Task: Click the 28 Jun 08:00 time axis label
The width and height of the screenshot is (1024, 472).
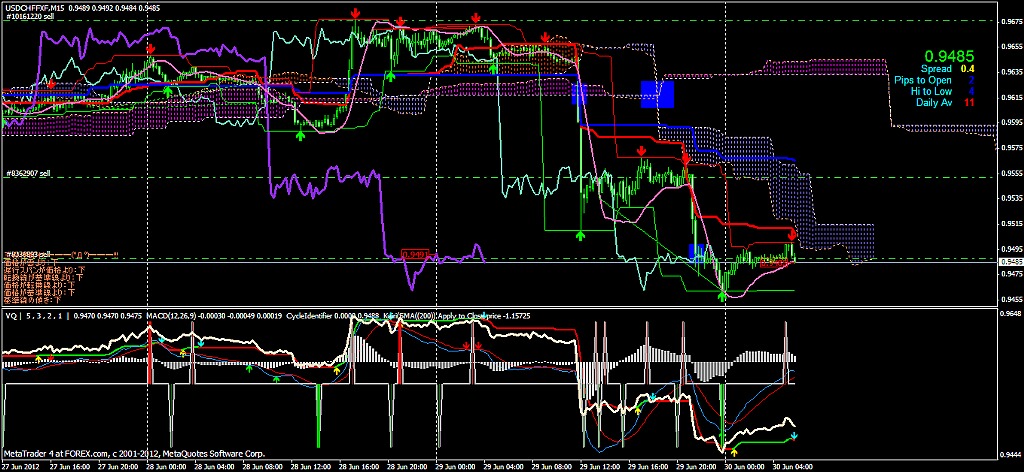Action: click(x=263, y=466)
